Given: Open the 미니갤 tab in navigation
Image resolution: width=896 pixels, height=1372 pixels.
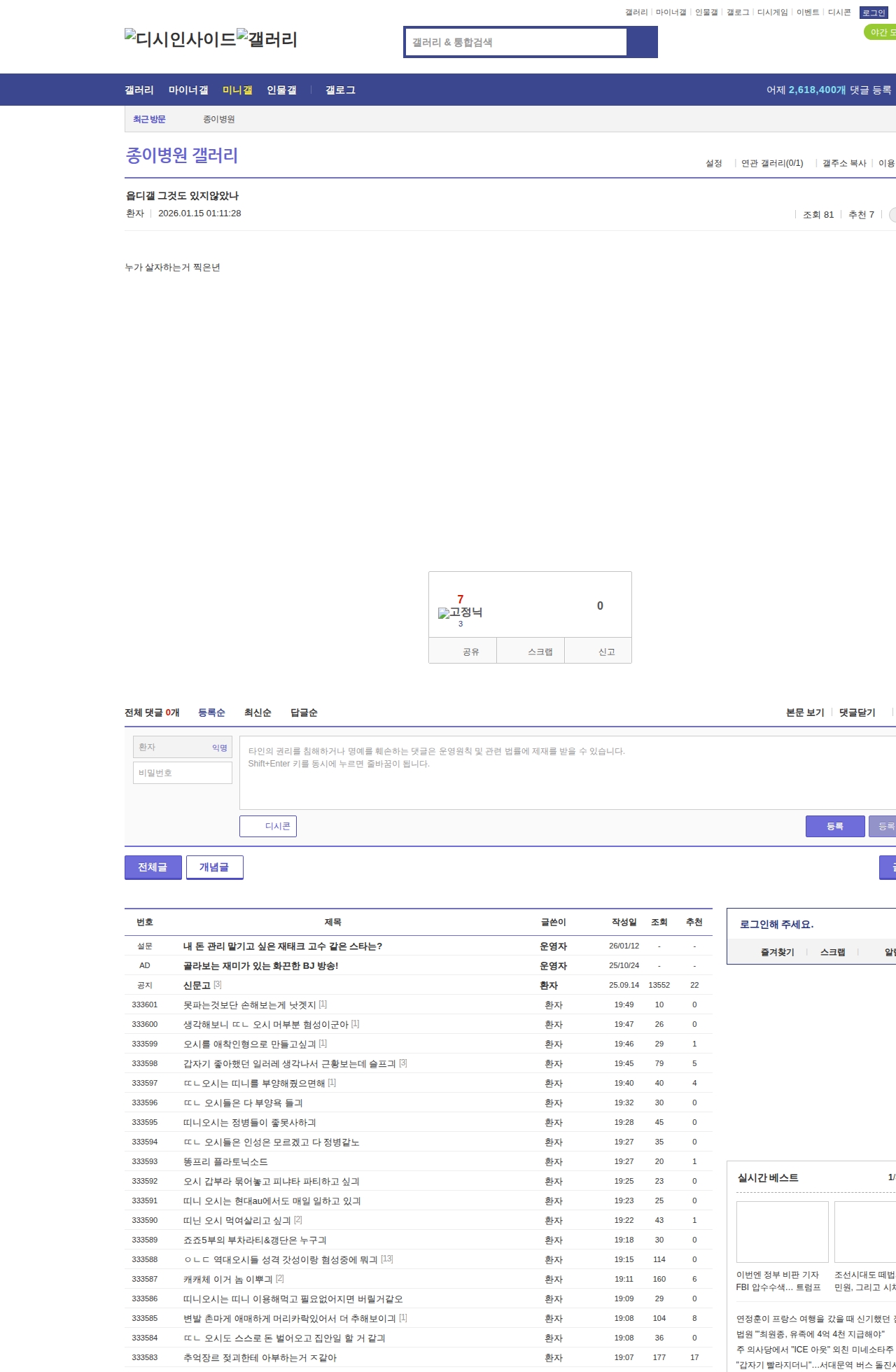Looking at the screenshot, I should (x=237, y=90).
